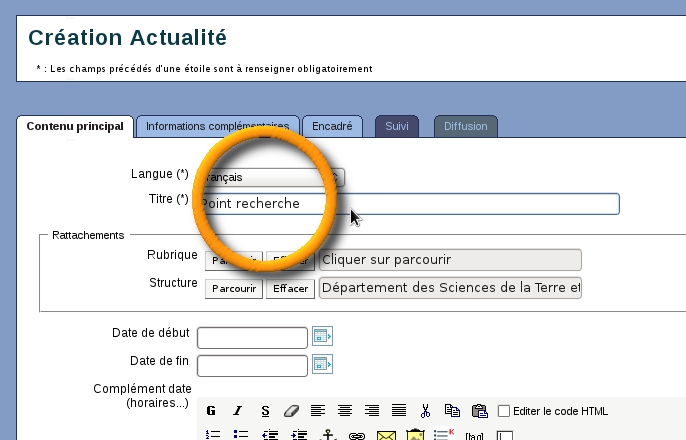The height and width of the screenshot is (440, 686).
Task: Open the Encadré tab
Action: click(331, 127)
